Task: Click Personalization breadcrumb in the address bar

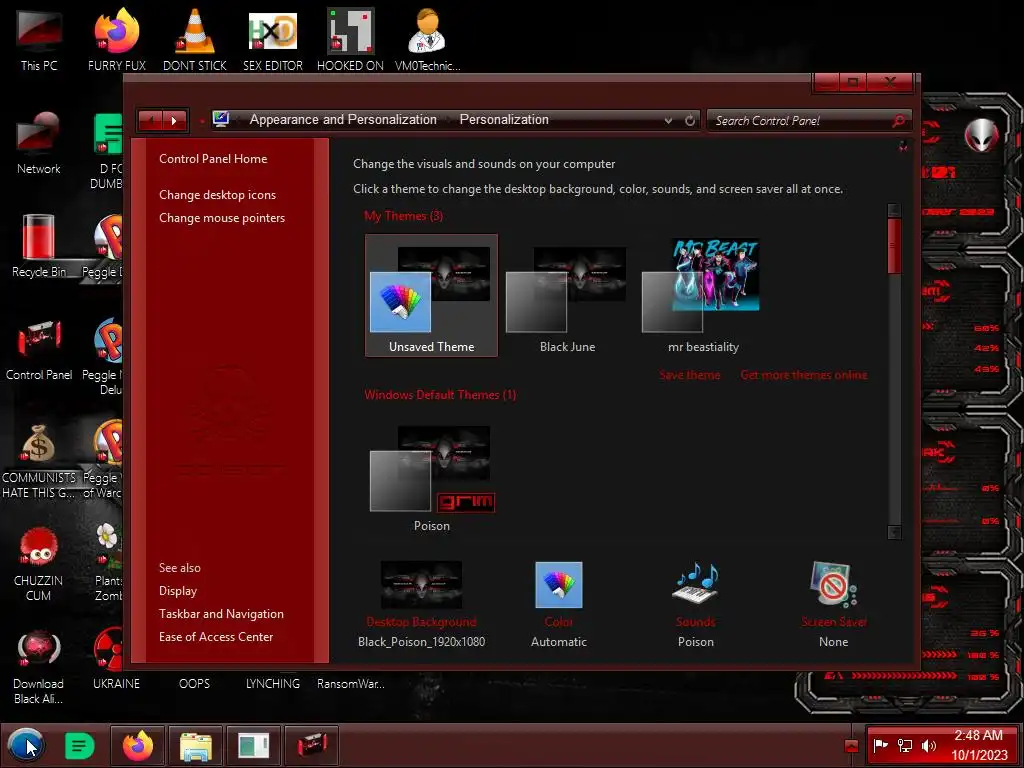Action: (x=504, y=120)
